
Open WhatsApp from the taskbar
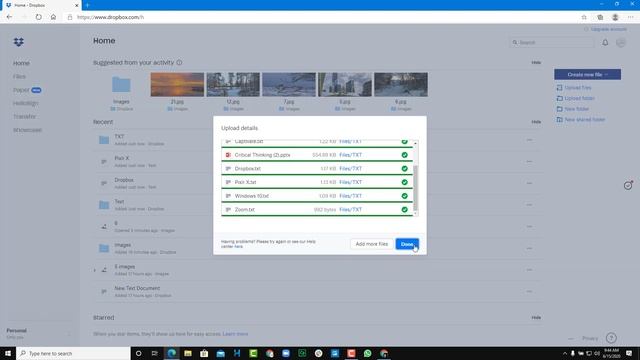click(367, 353)
